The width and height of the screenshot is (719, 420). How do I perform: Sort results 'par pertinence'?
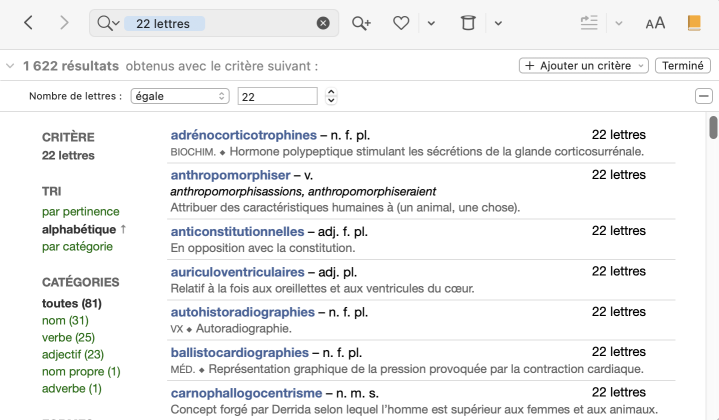coord(80,212)
